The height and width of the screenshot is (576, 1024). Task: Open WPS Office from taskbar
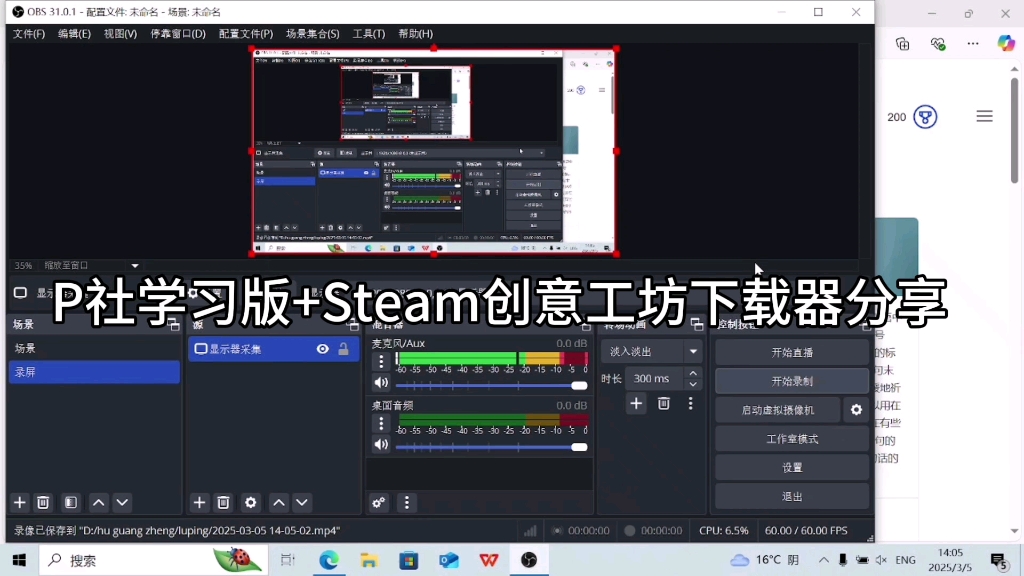coord(488,560)
